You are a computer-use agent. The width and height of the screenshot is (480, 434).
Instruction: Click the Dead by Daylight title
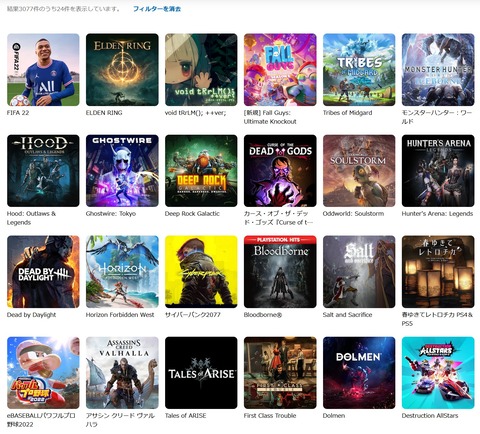pos(32,315)
